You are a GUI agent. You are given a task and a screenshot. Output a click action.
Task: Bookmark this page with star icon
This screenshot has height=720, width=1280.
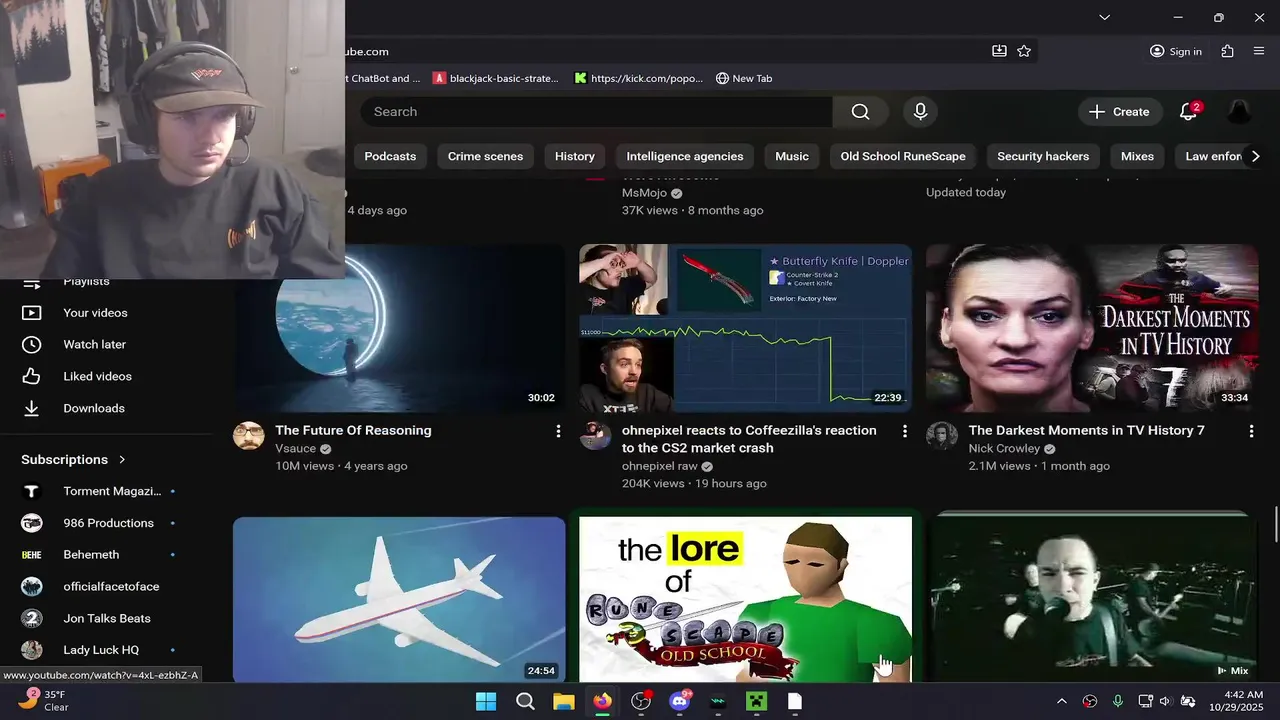tap(1024, 51)
